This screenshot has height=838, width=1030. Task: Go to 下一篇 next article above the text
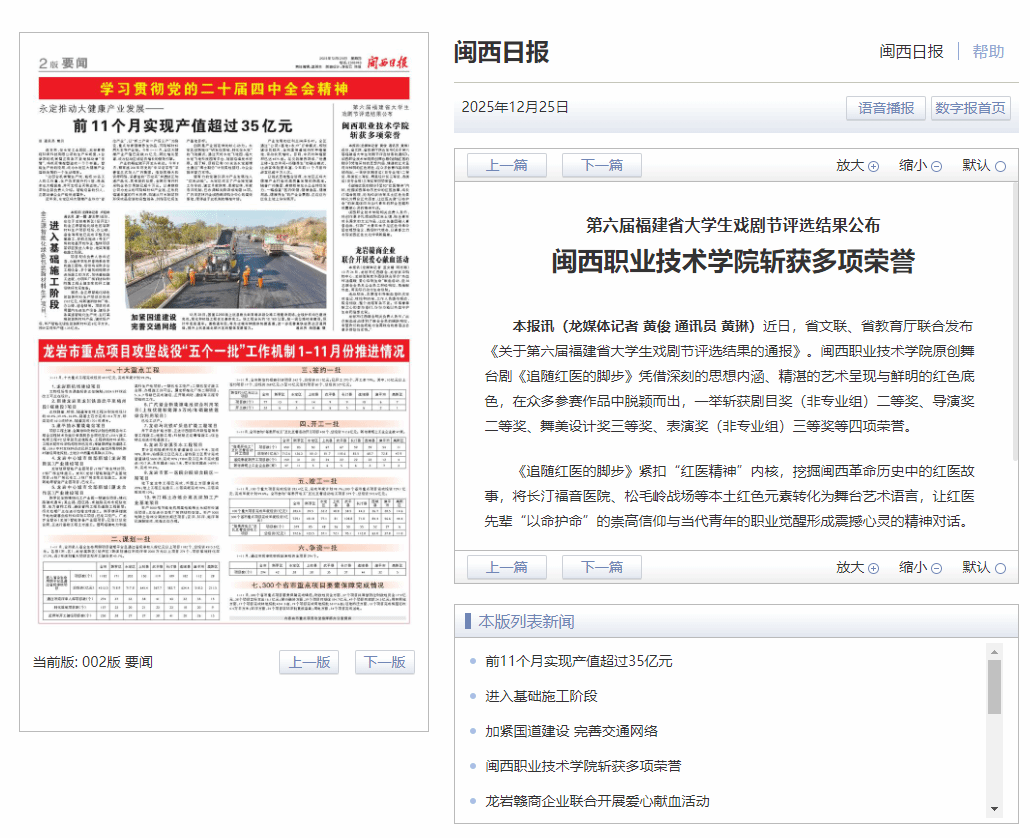[602, 165]
